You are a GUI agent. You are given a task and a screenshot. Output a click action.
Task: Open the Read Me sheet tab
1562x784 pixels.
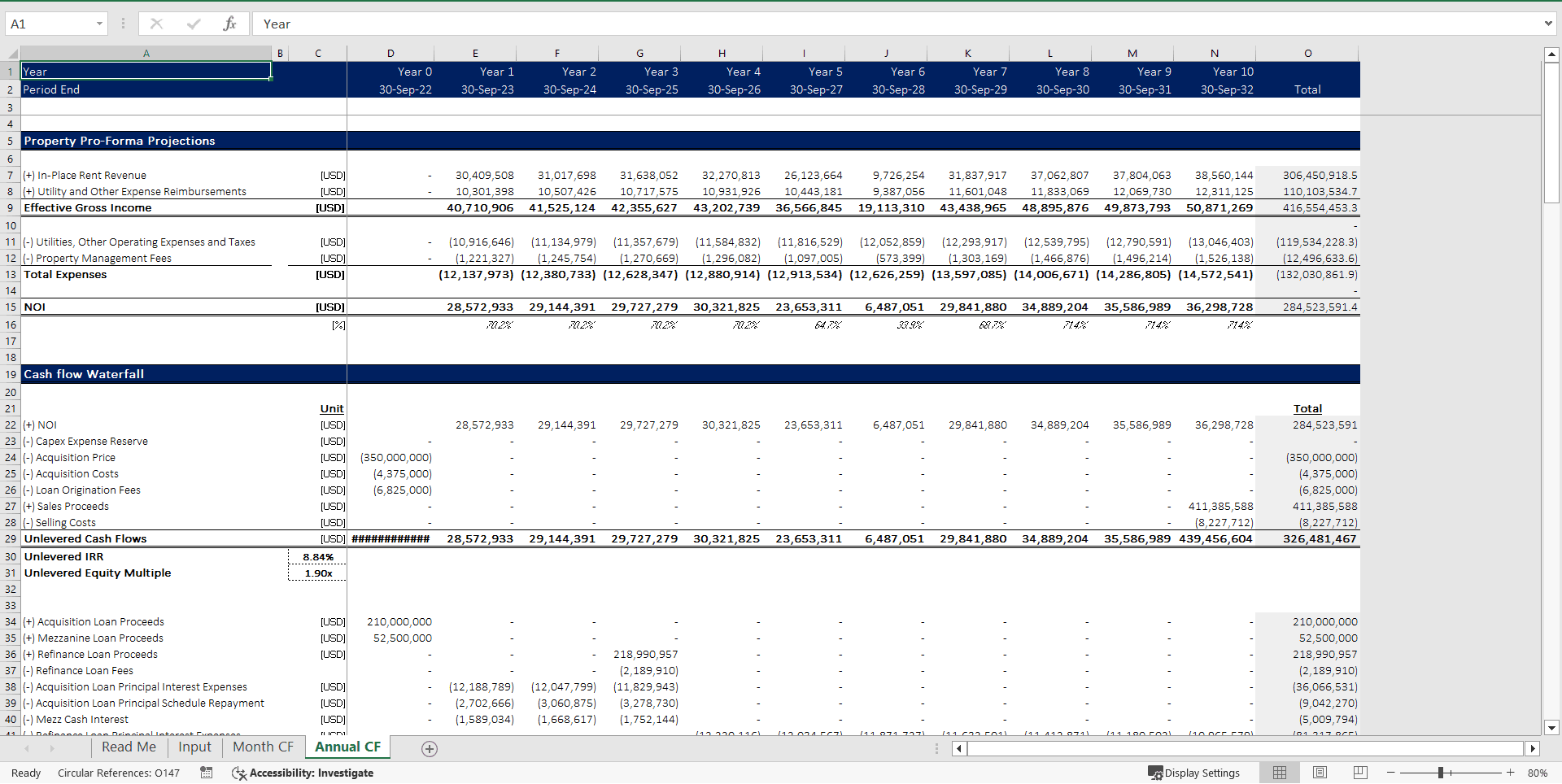[128, 747]
